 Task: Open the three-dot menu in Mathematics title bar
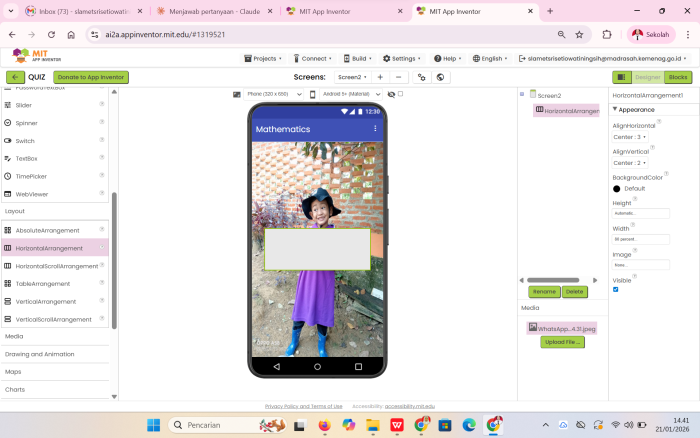click(x=375, y=129)
